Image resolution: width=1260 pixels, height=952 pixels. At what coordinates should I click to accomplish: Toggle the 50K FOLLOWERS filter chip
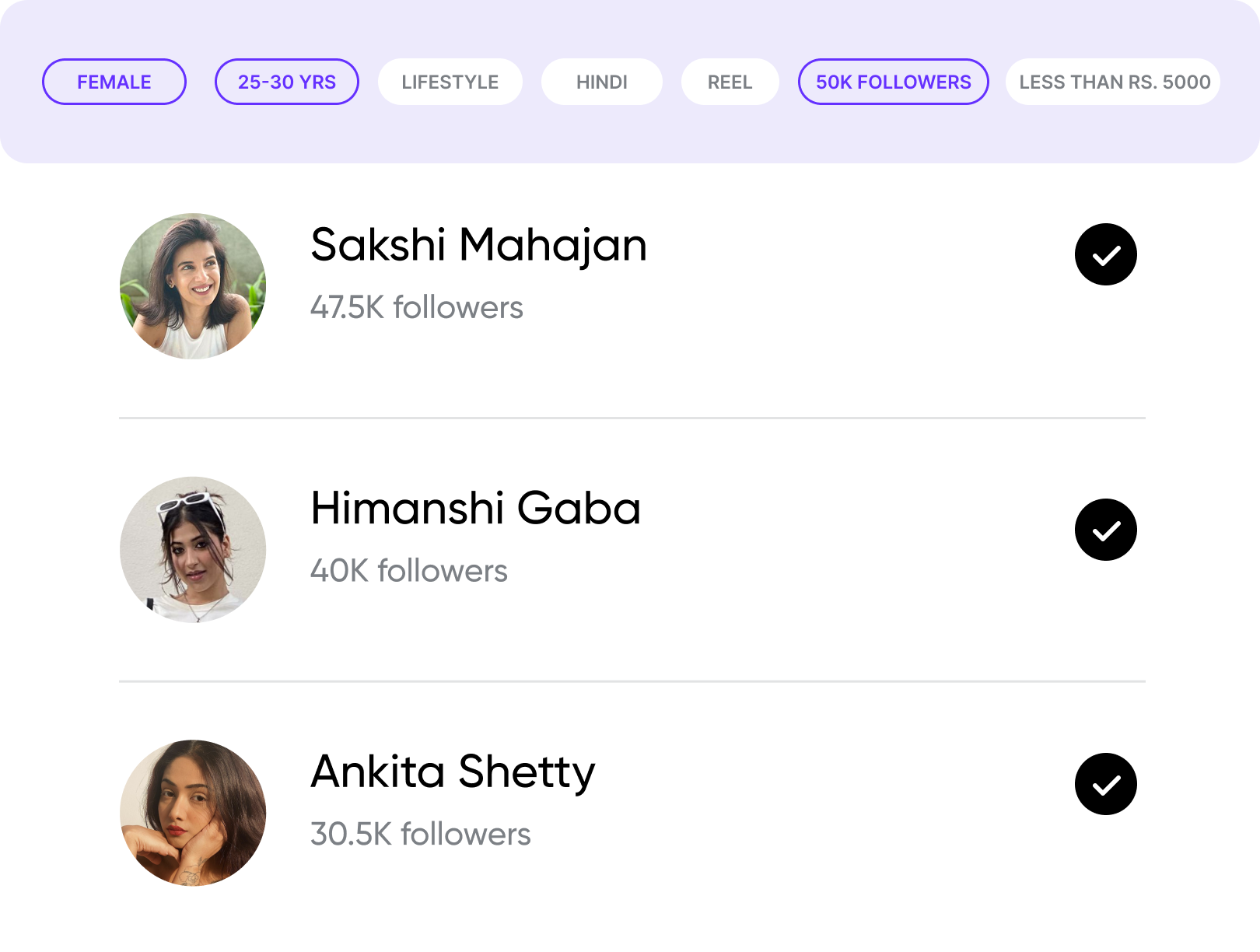893,82
